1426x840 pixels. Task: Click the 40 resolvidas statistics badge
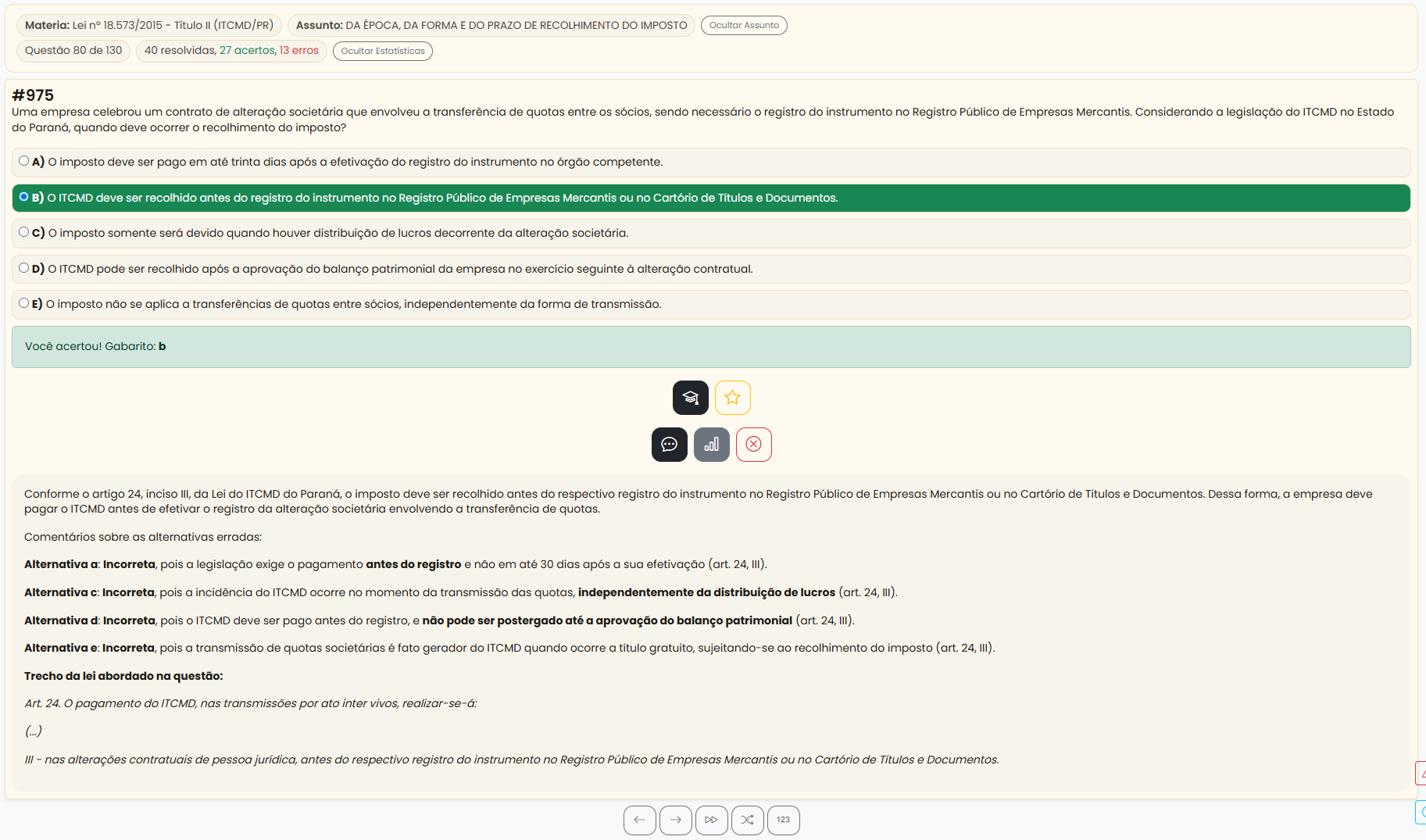pos(231,51)
